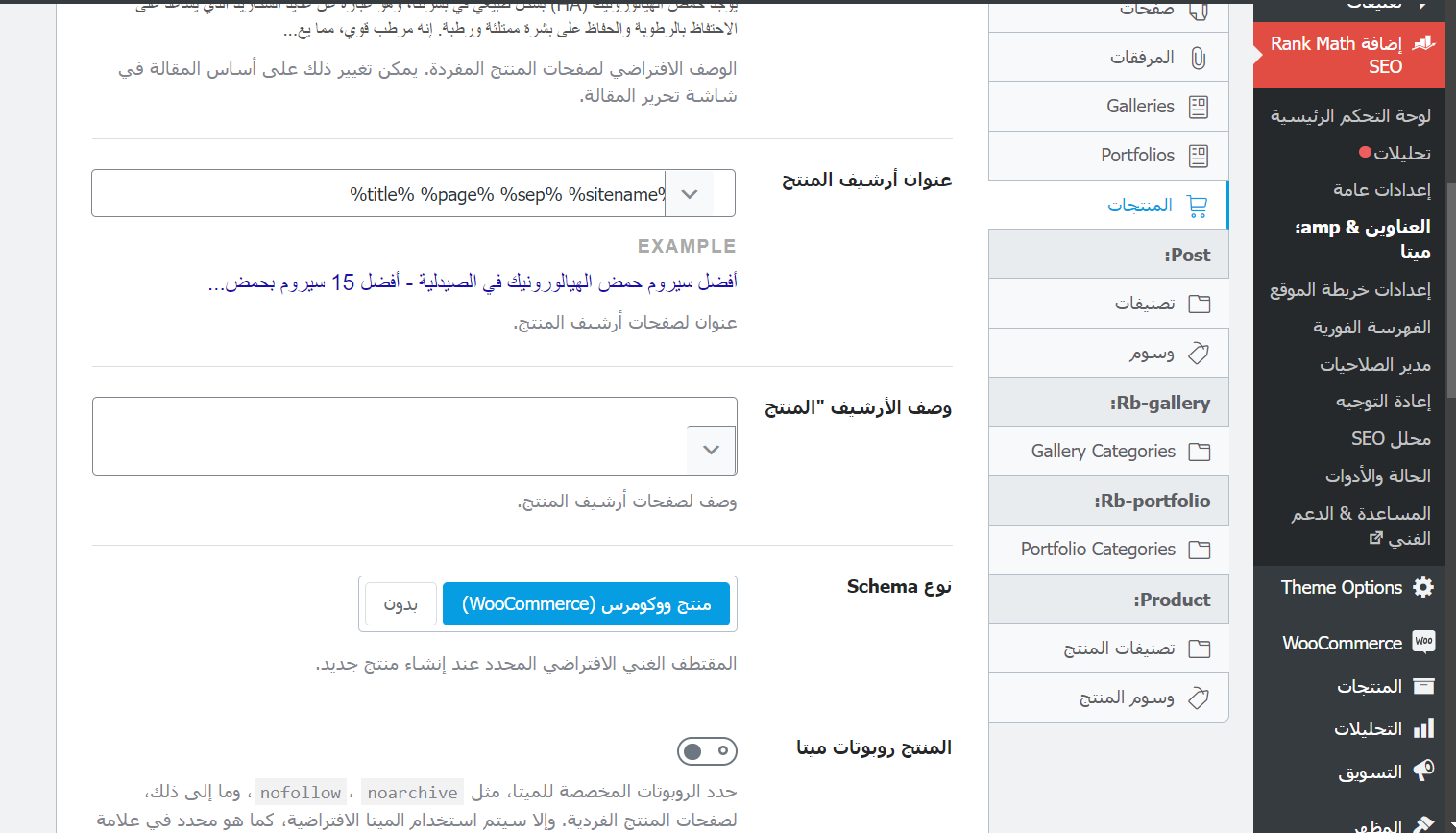Click the Post: section header
The height and width of the screenshot is (833, 1456).
1108,255
